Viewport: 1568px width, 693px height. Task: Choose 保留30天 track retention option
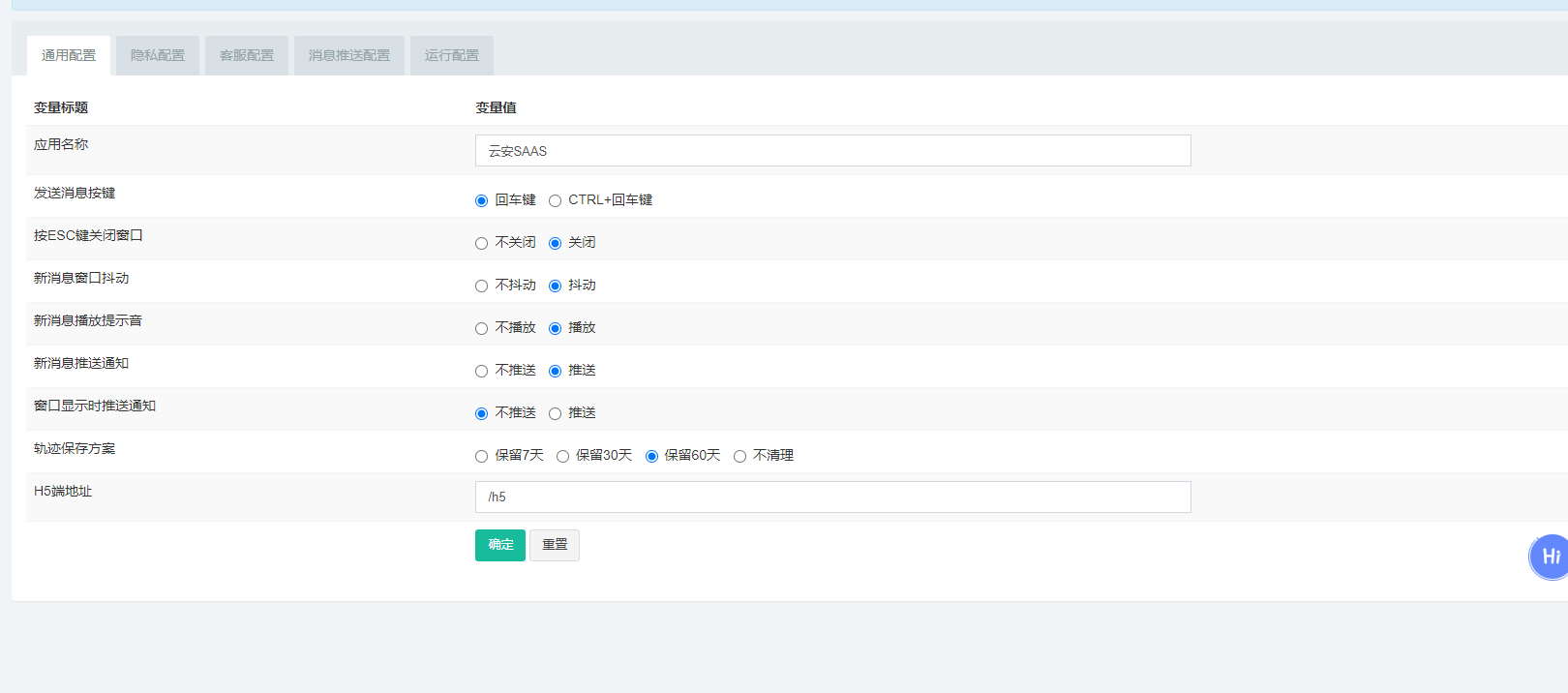click(562, 456)
